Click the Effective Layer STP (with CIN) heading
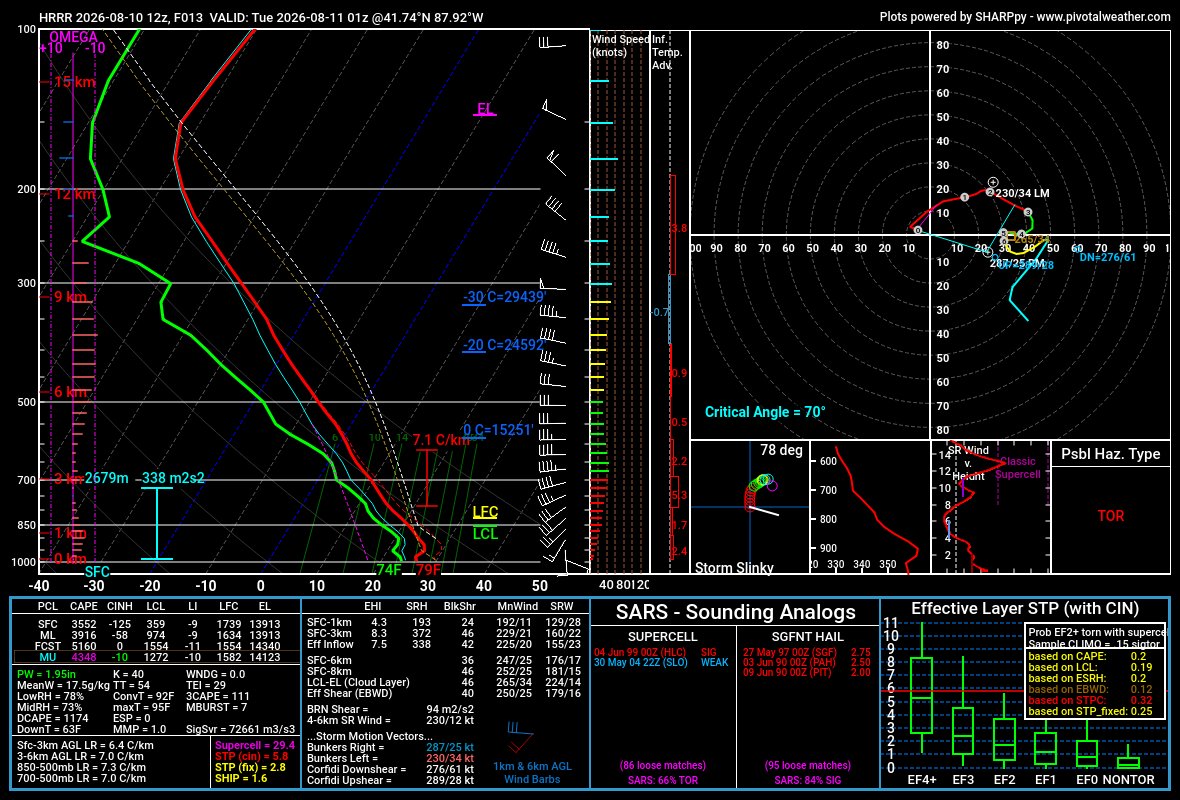 [1025, 609]
